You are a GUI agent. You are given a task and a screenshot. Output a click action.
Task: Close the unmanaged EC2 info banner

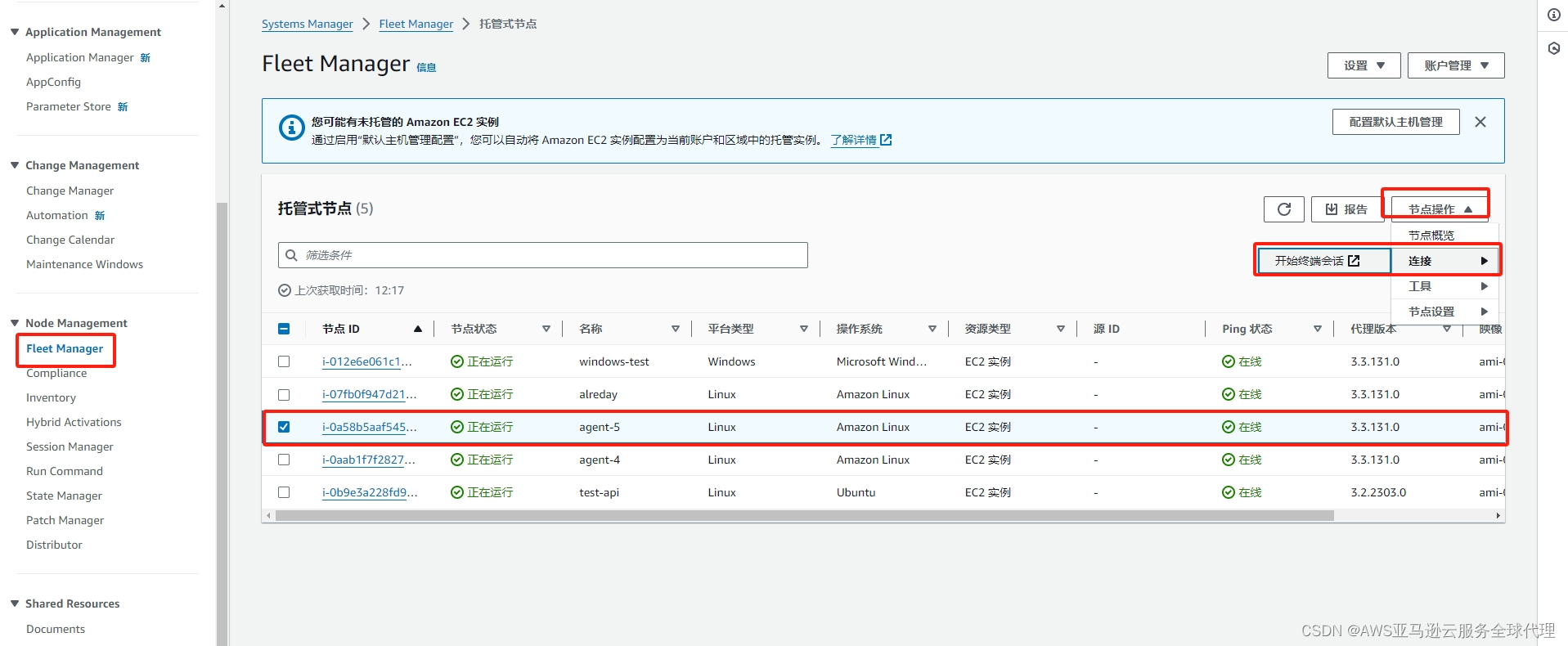[x=1480, y=122]
